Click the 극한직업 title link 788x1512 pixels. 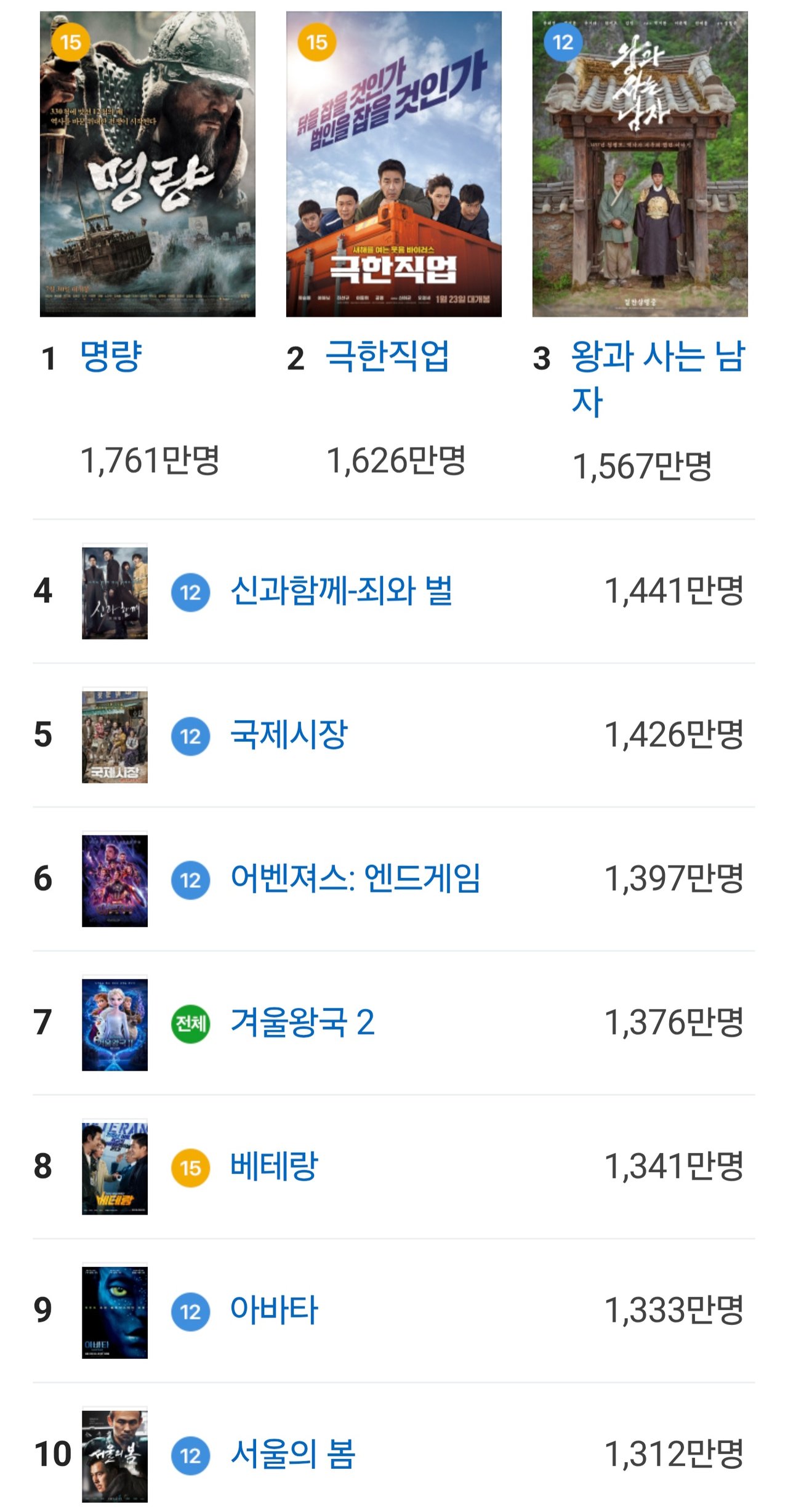click(387, 356)
